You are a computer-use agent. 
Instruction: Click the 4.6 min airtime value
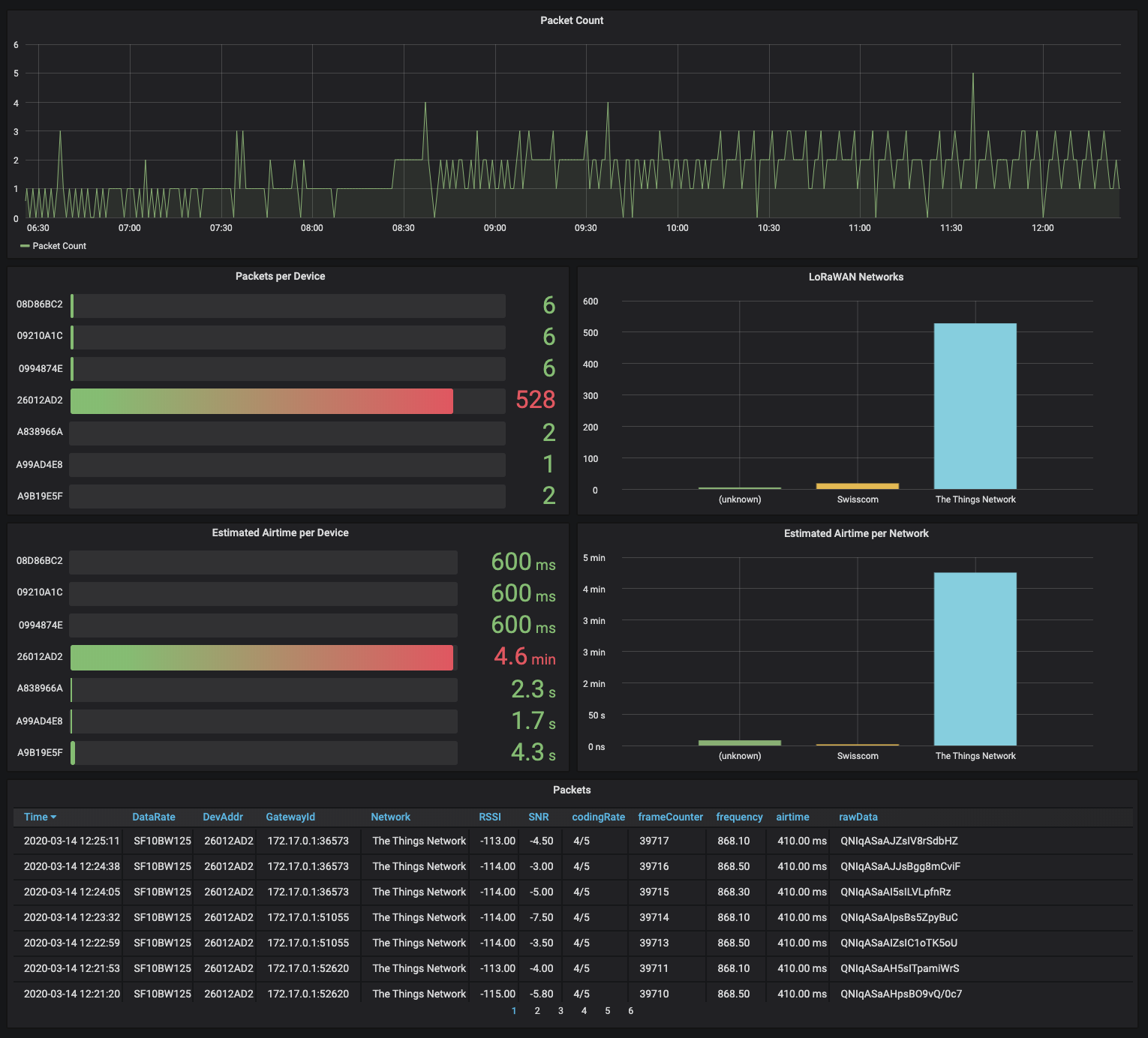524,656
